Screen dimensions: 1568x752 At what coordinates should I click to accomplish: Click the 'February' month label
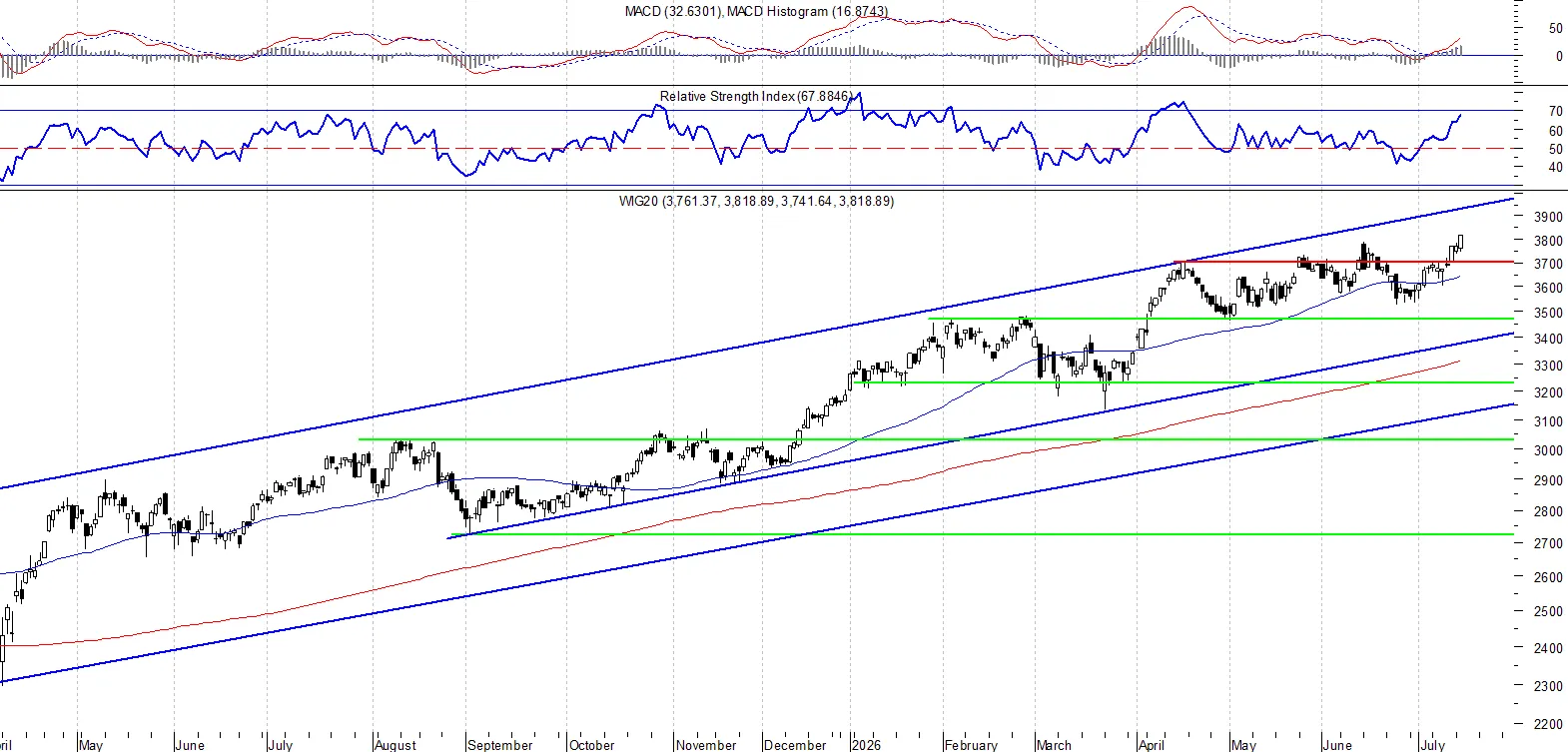(971, 745)
